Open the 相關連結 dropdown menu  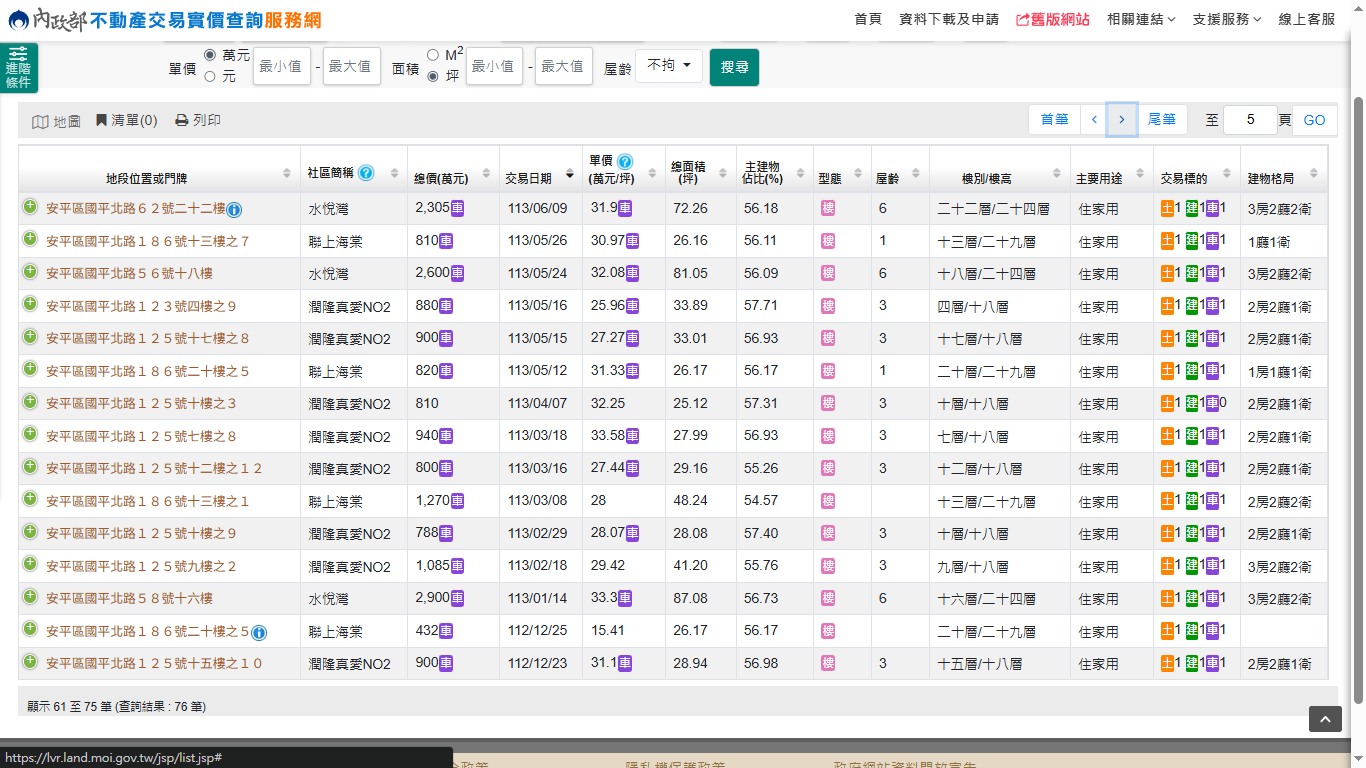point(1141,19)
